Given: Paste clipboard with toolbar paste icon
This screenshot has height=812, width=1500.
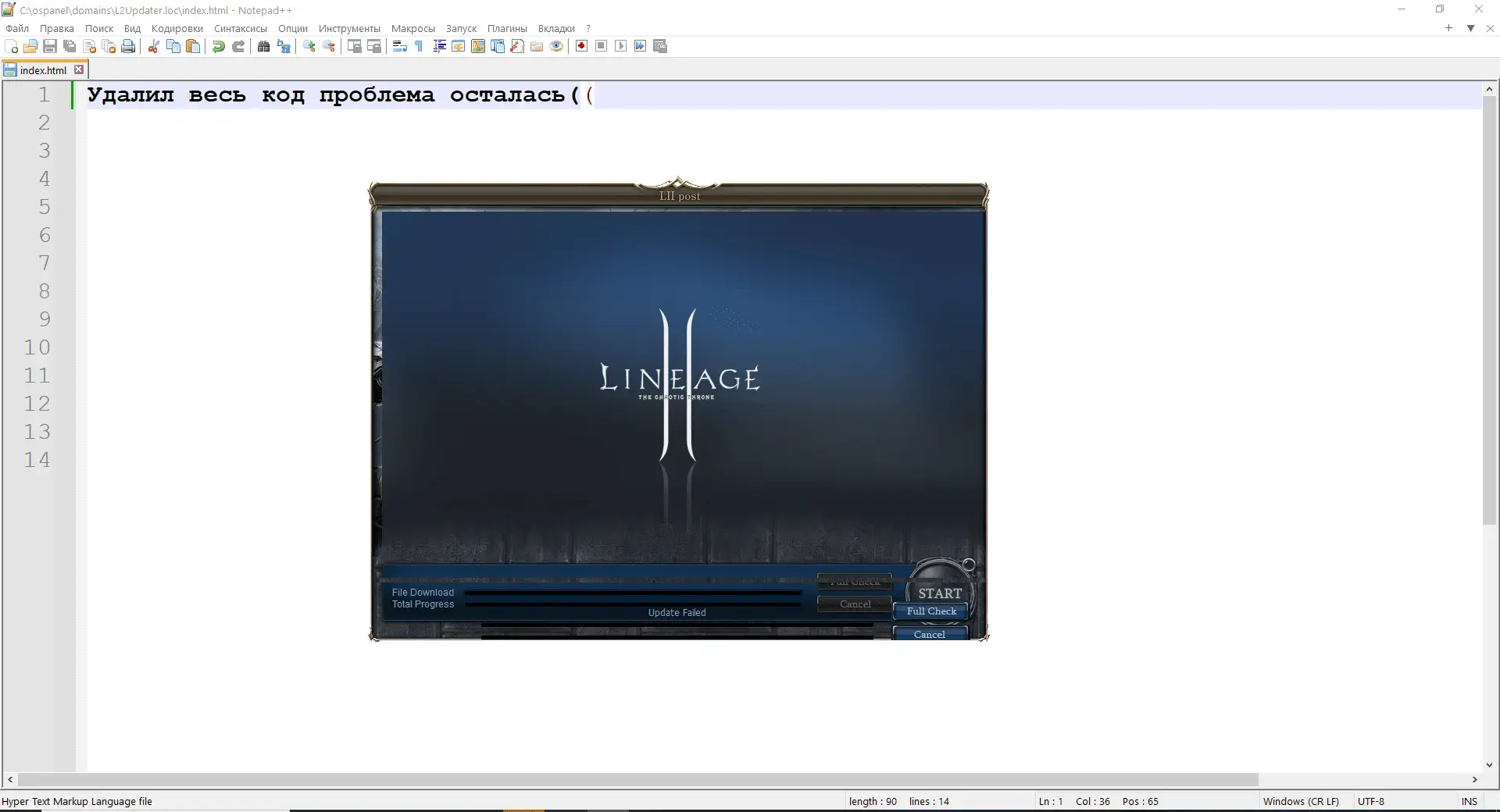Looking at the screenshot, I should click(193, 46).
